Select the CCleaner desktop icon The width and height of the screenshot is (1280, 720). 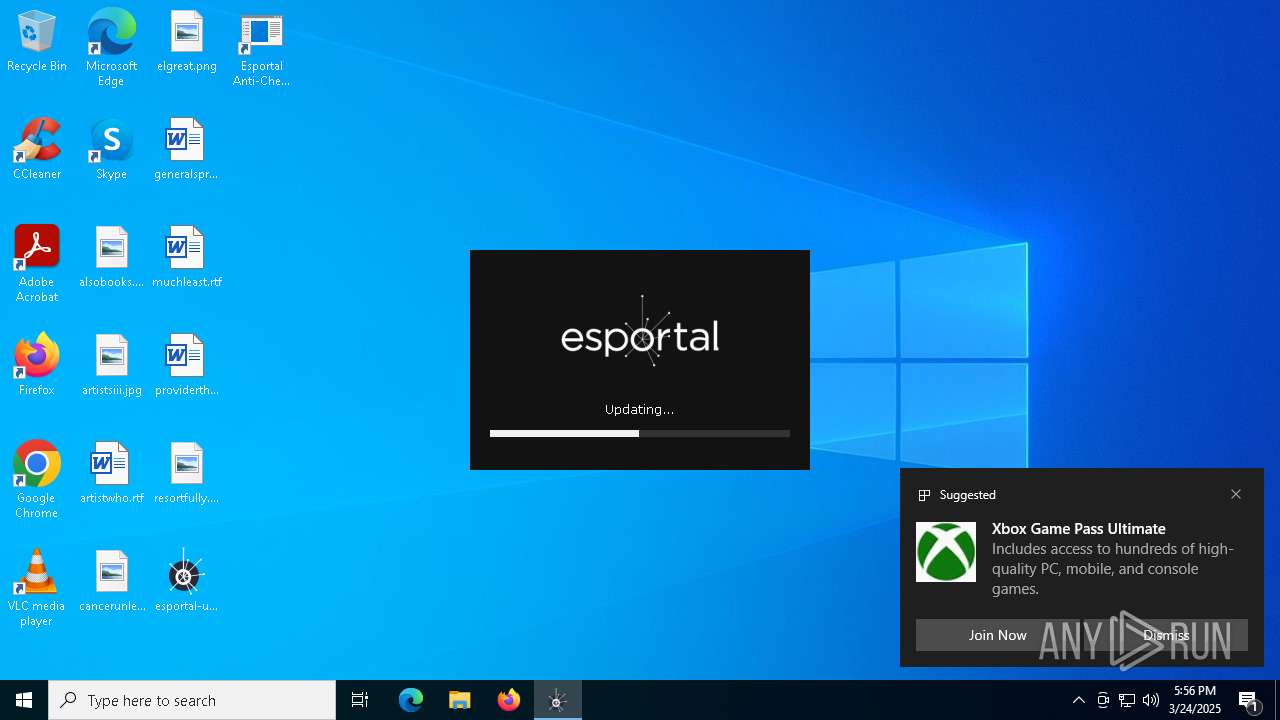(x=37, y=150)
